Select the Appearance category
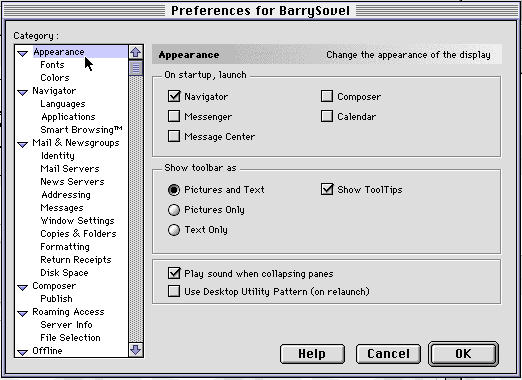 [x=59, y=52]
